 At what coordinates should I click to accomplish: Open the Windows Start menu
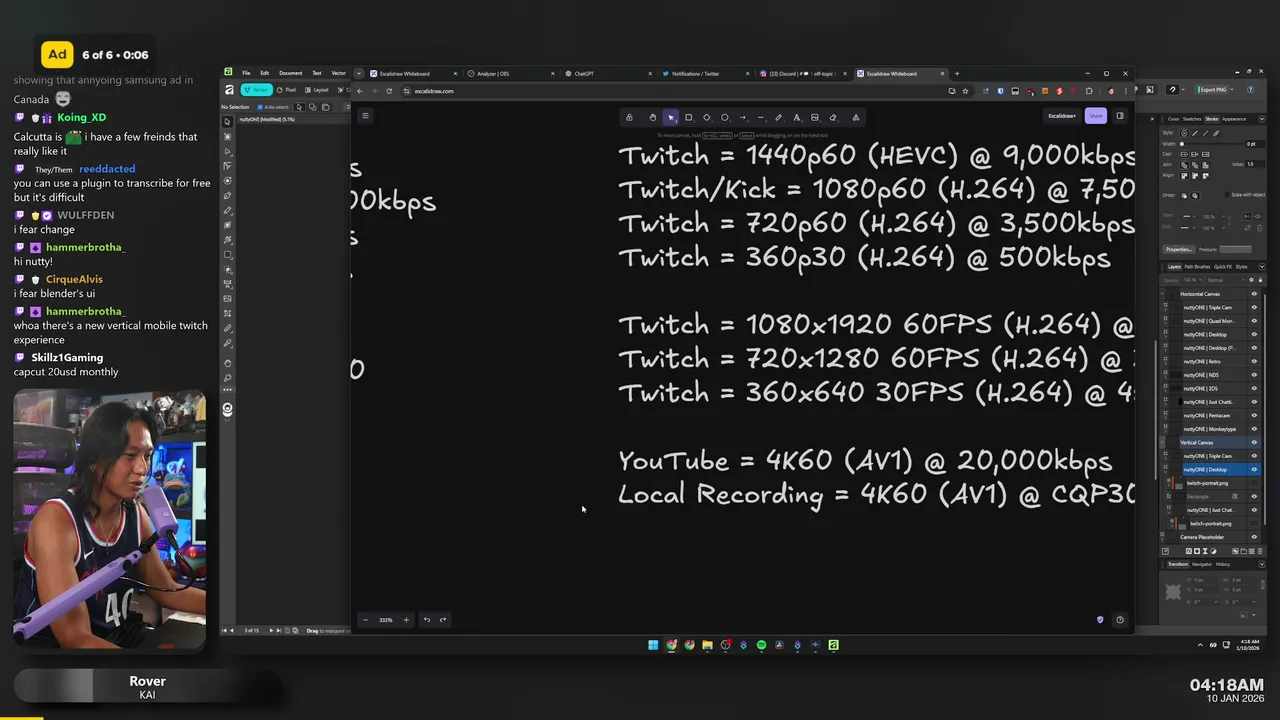pyautogui.click(x=653, y=645)
